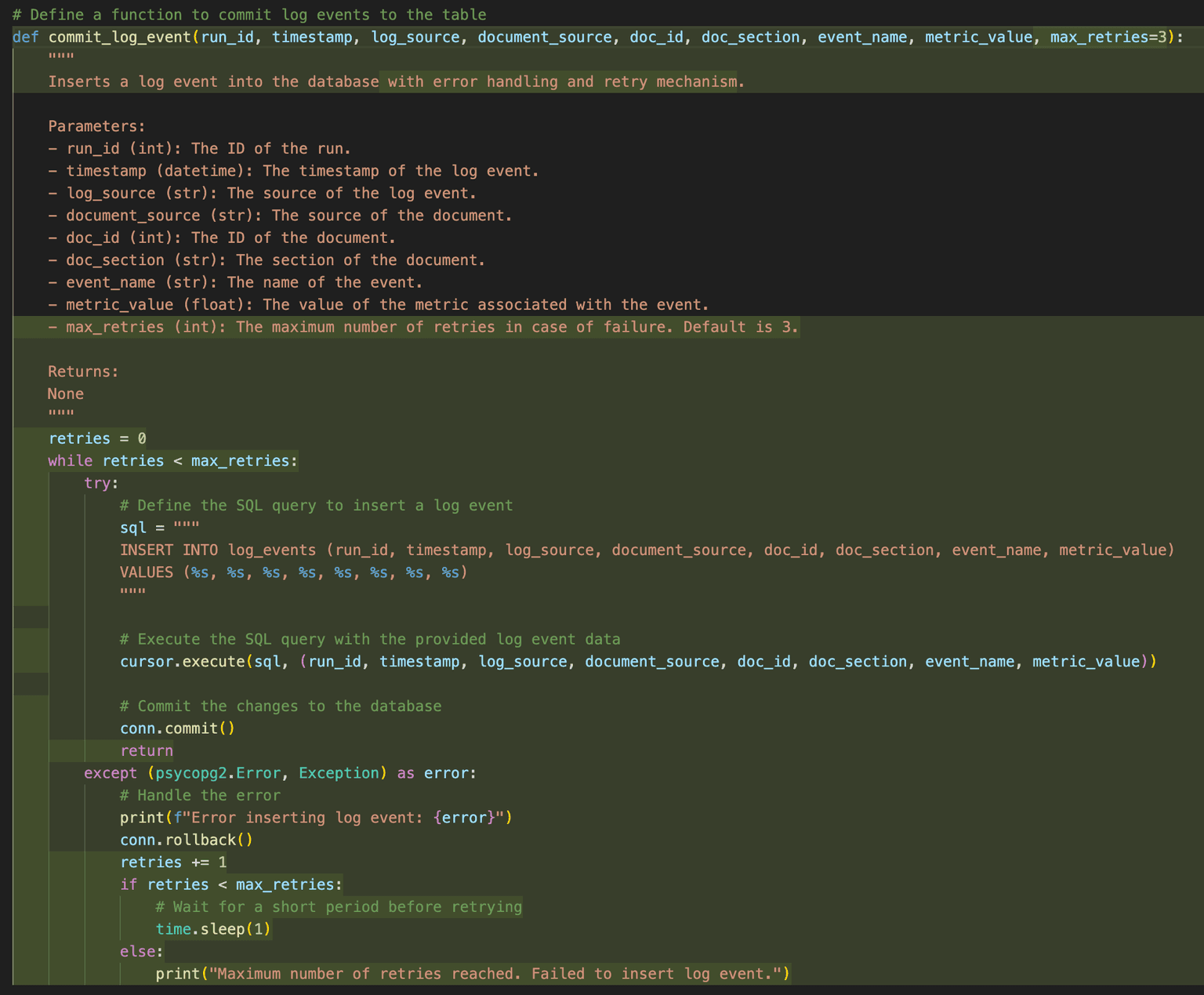Screen dimensions: 1204x995
Task: Click the "Parameters:" docstring heading
Action: (x=96, y=126)
